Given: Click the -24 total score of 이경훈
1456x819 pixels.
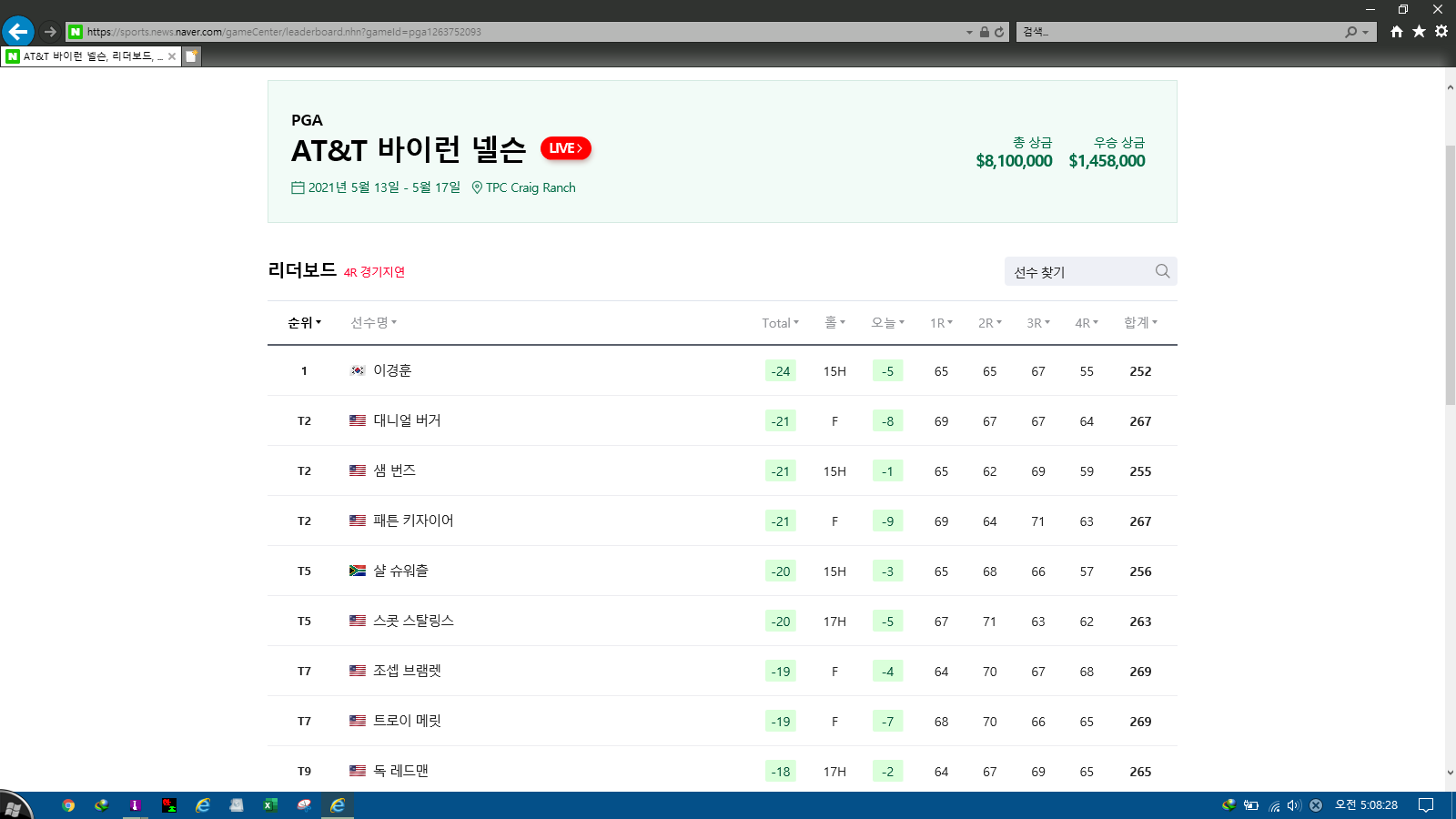Looking at the screenshot, I should [x=781, y=371].
